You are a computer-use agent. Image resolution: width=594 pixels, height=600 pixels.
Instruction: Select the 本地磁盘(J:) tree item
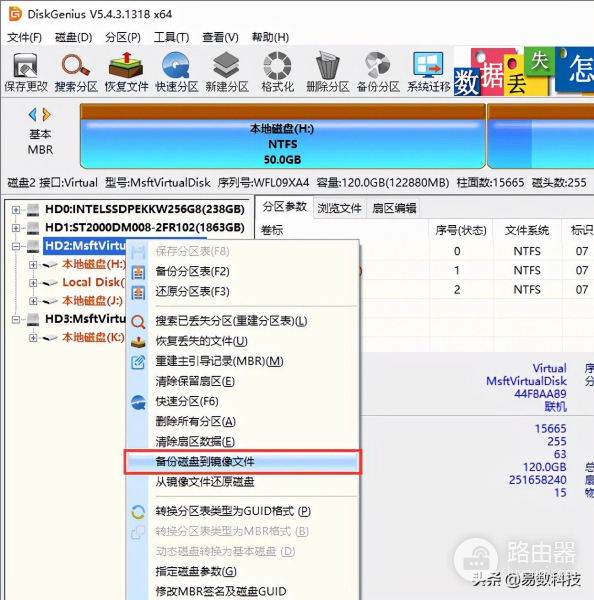(93, 301)
